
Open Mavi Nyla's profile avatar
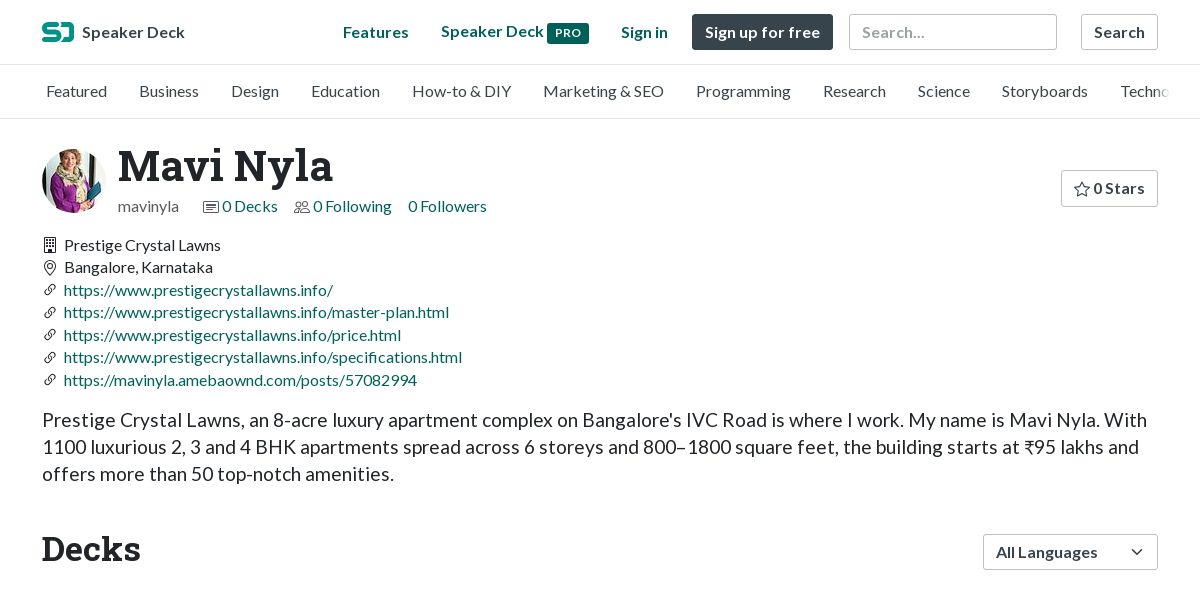point(74,181)
